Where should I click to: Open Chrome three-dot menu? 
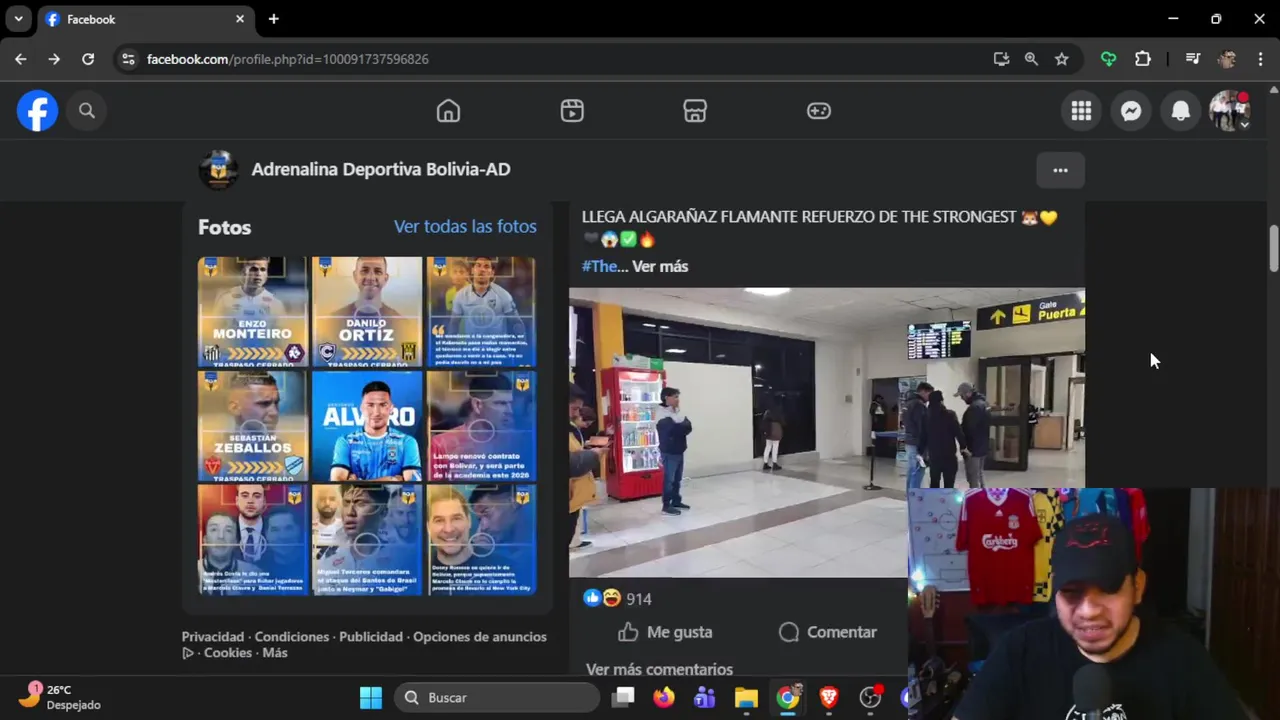coord(1259,59)
